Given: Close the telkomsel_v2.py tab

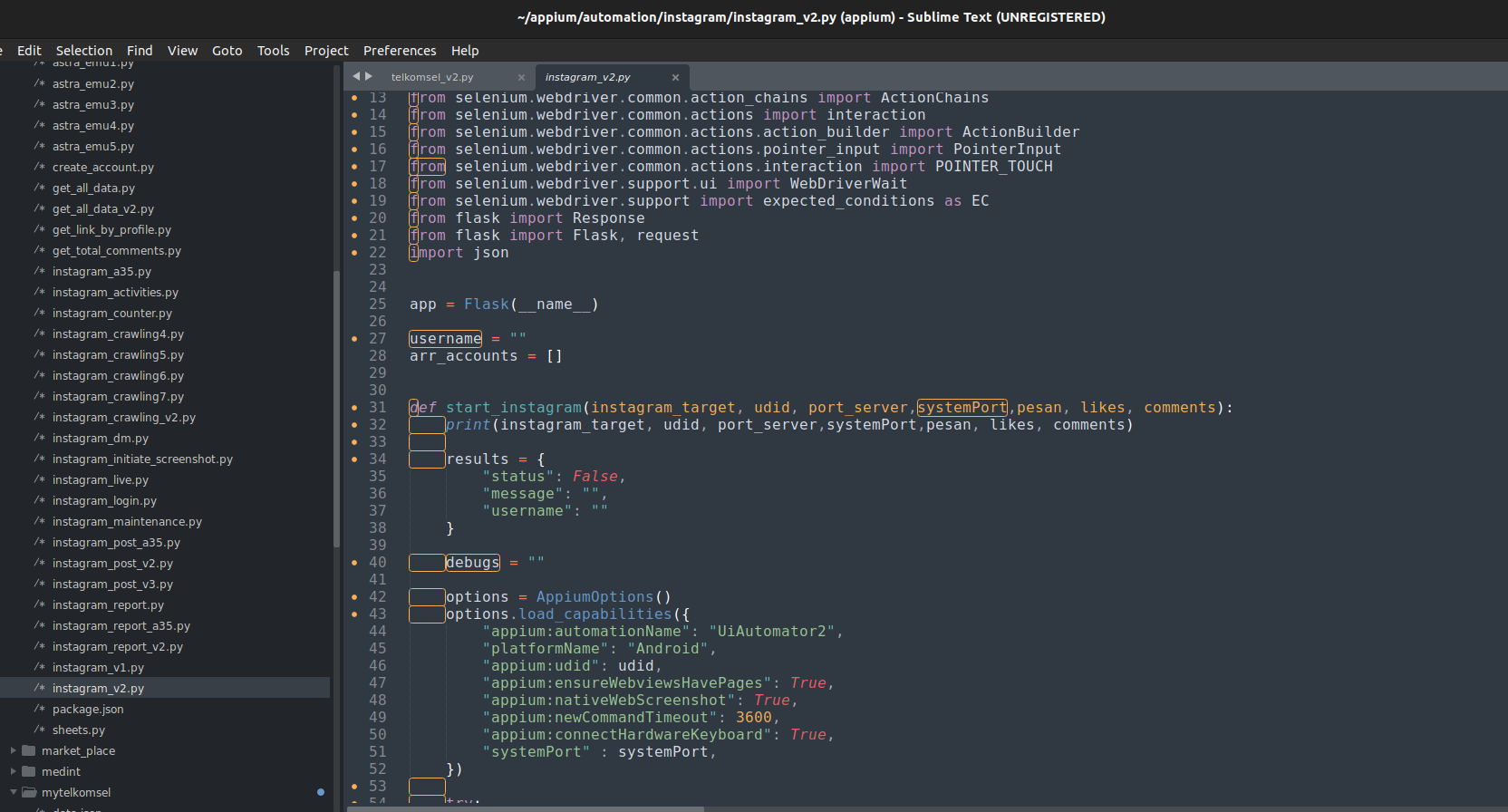Looking at the screenshot, I should point(521,77).
